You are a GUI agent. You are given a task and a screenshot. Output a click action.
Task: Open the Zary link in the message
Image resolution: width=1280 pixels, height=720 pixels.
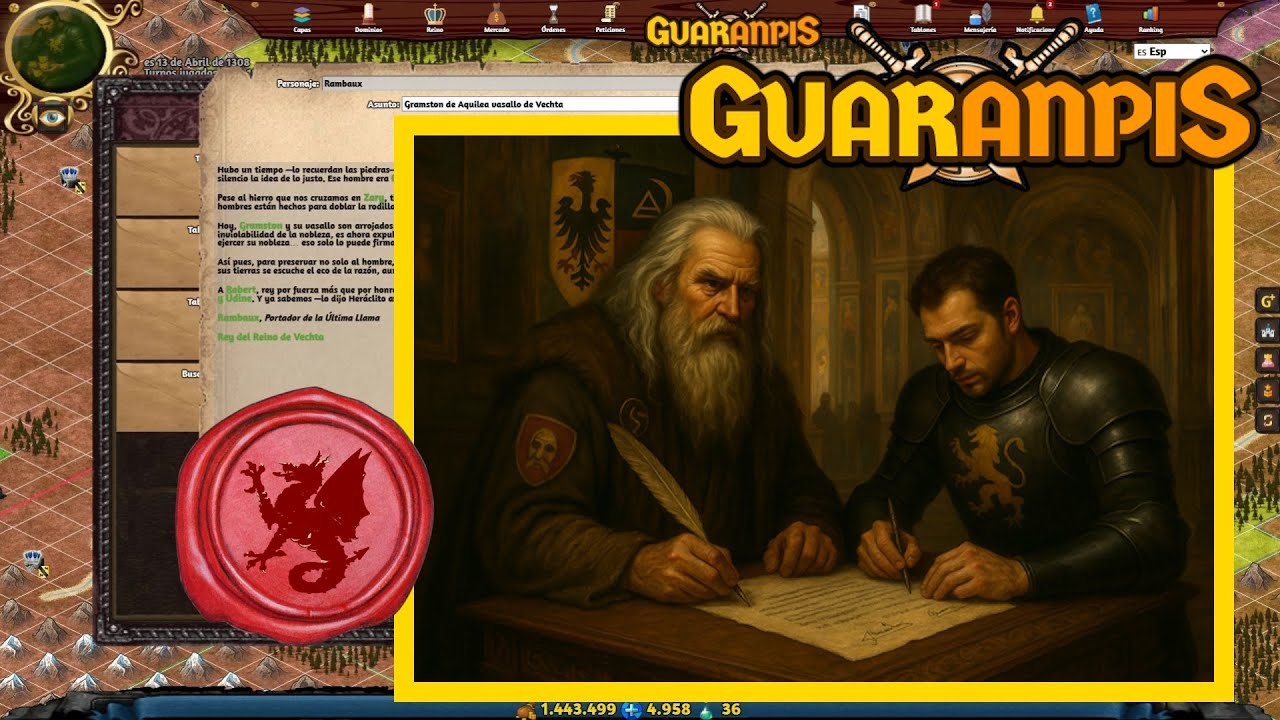[x=374, y=198]
